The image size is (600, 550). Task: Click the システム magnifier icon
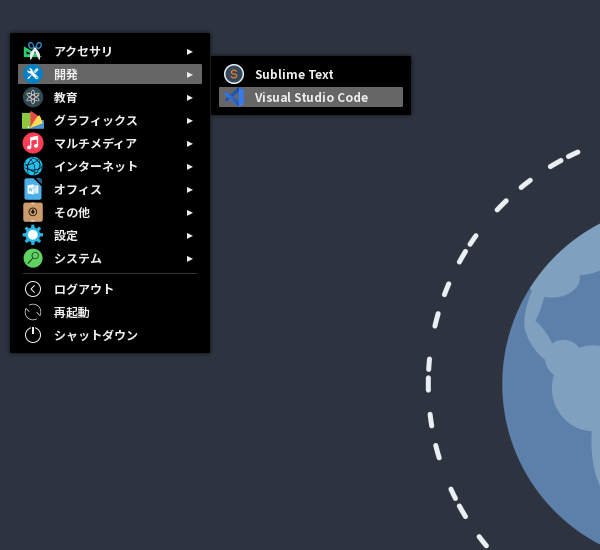[33, 258]
